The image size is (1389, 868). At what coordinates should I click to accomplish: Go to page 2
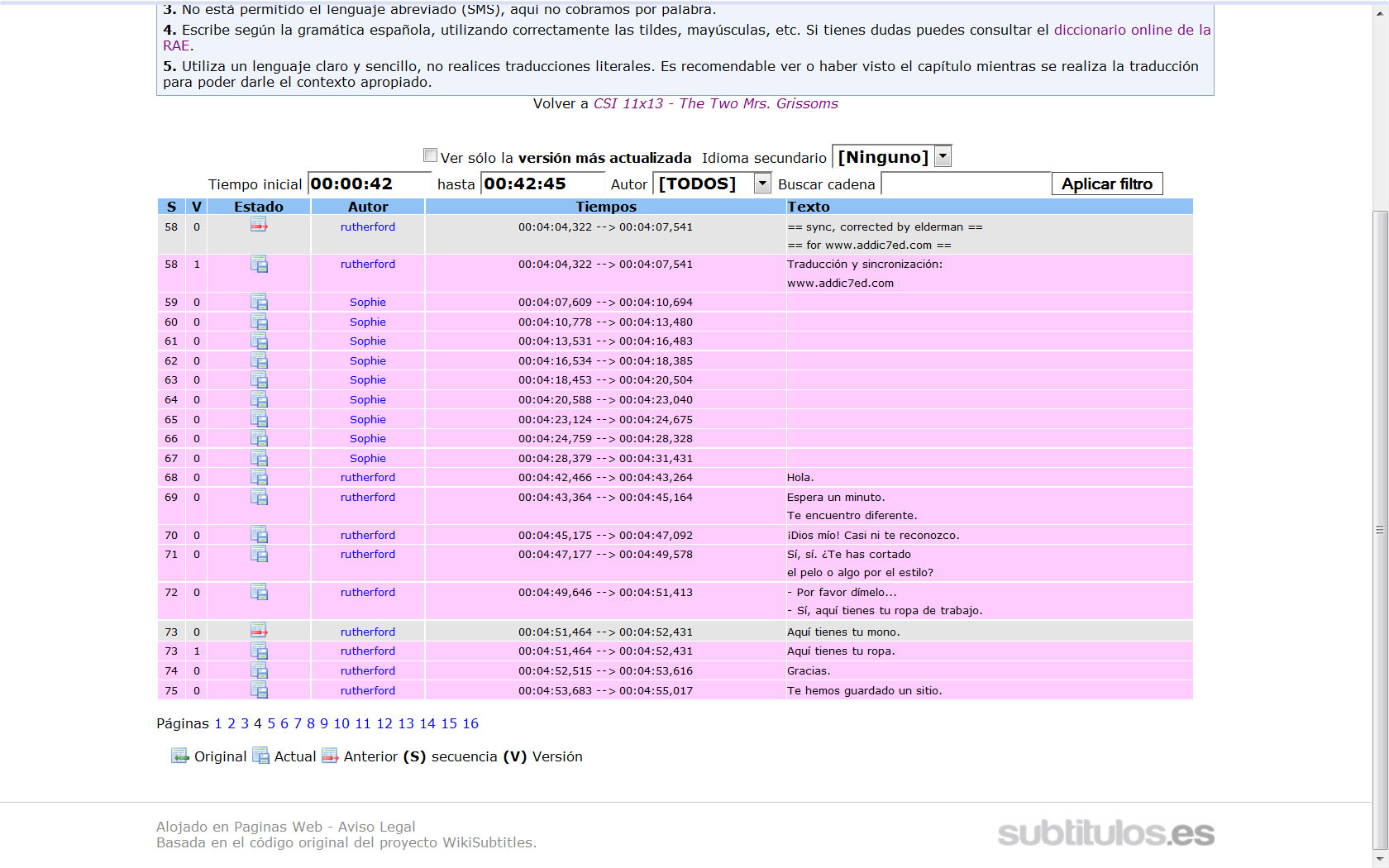(231, 723)
